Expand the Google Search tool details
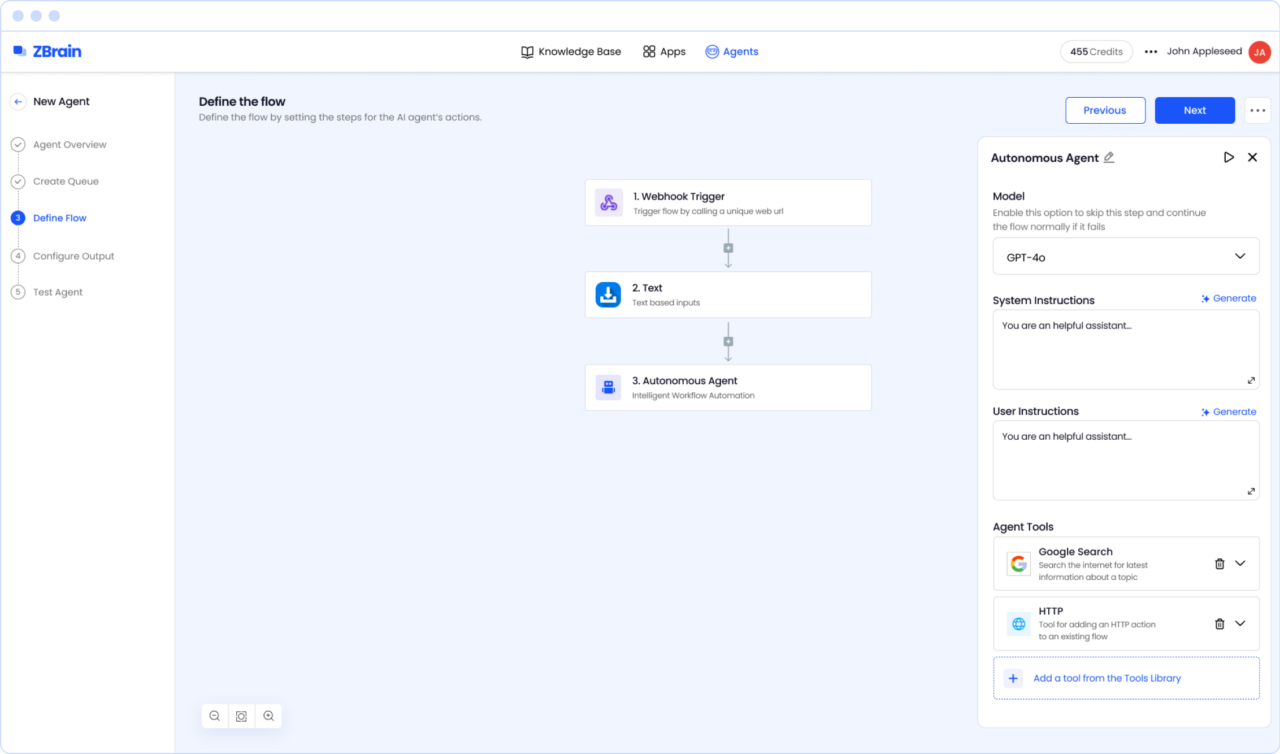 1243,563
